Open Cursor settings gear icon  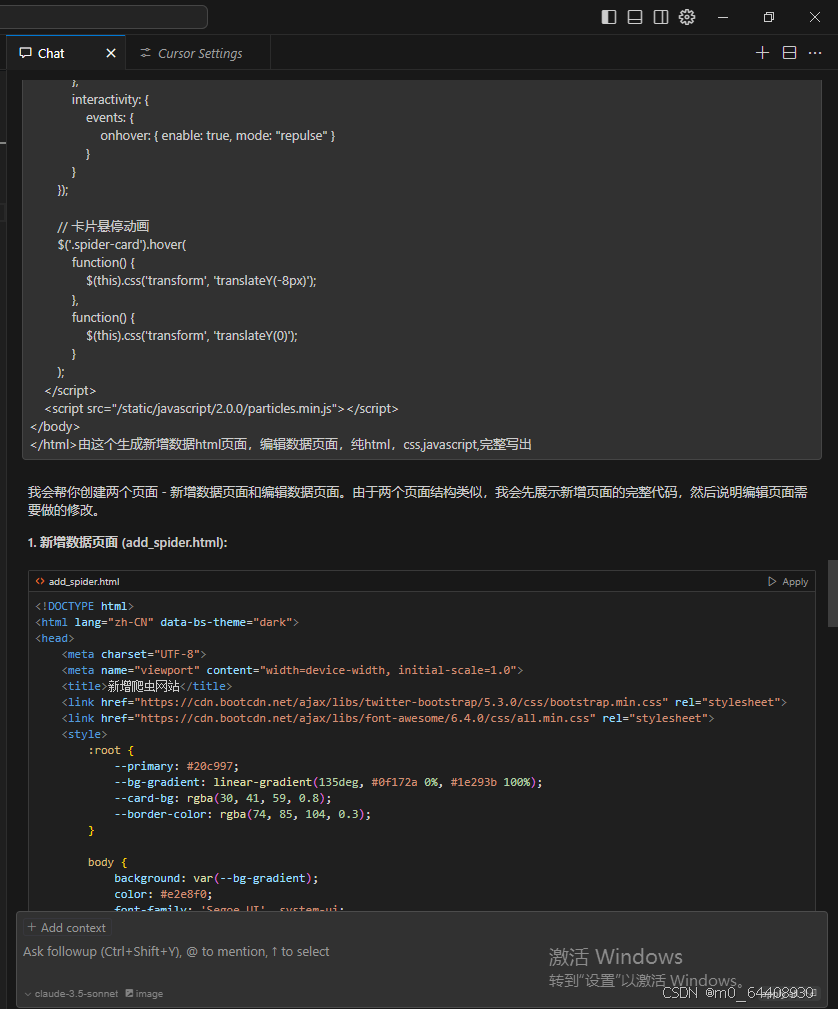pos(687,17)
